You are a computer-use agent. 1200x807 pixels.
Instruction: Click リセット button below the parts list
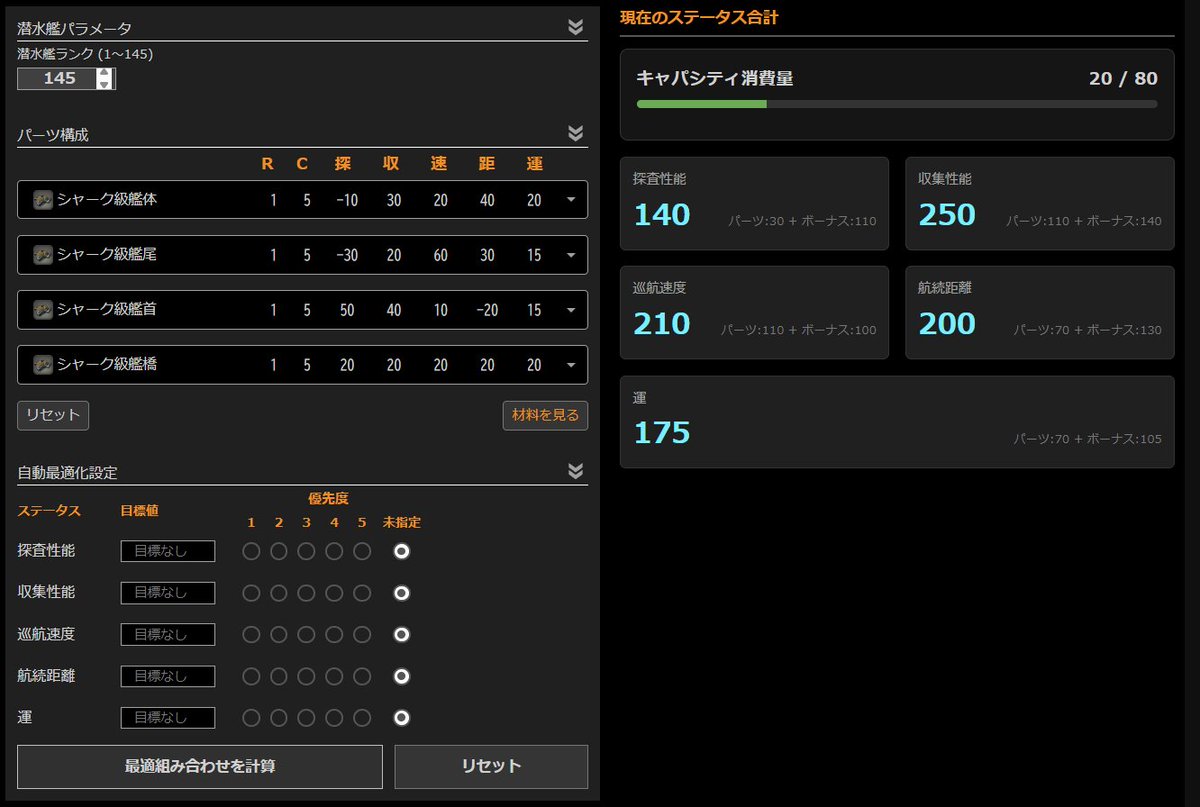(53, 415)
